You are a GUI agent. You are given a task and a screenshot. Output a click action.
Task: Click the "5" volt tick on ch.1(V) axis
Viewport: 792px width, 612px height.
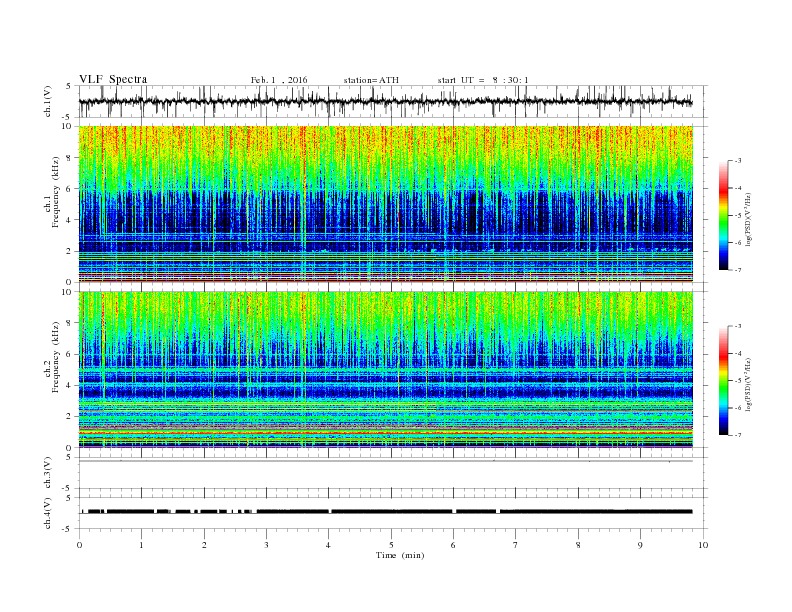coord(69,86)
